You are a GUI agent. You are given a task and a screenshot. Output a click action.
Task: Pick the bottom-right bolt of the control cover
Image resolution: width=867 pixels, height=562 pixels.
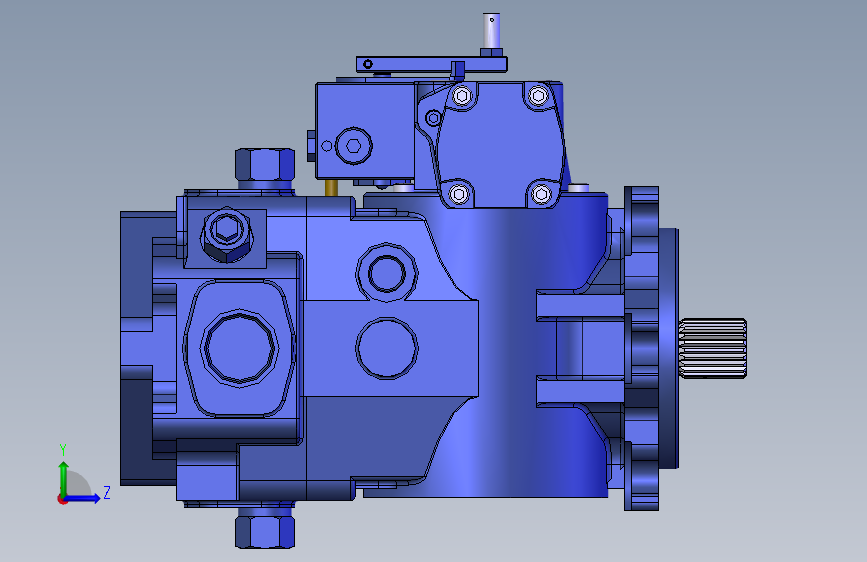(541, 194)
